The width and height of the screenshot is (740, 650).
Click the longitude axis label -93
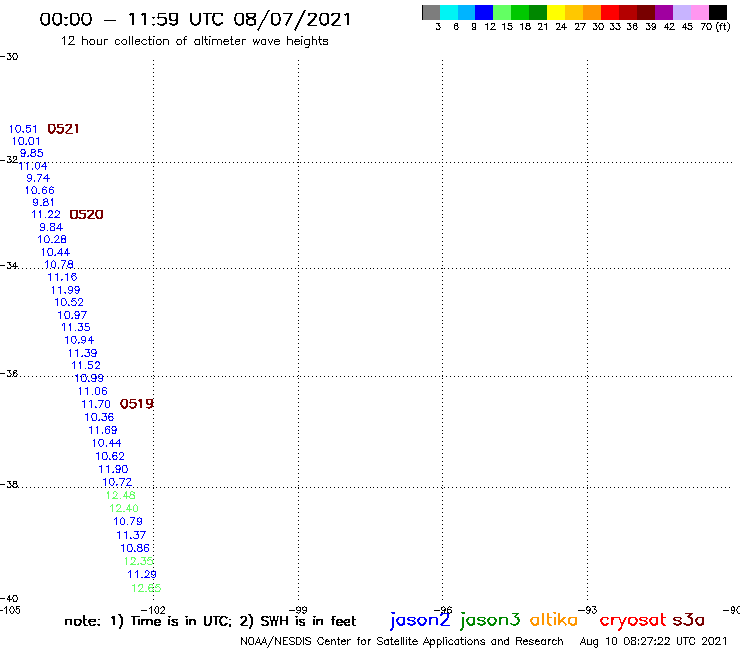click(x=588, y=610)
